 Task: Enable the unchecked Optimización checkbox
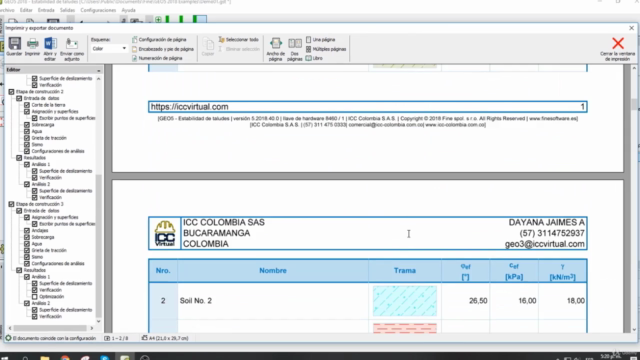click(35, 297)
